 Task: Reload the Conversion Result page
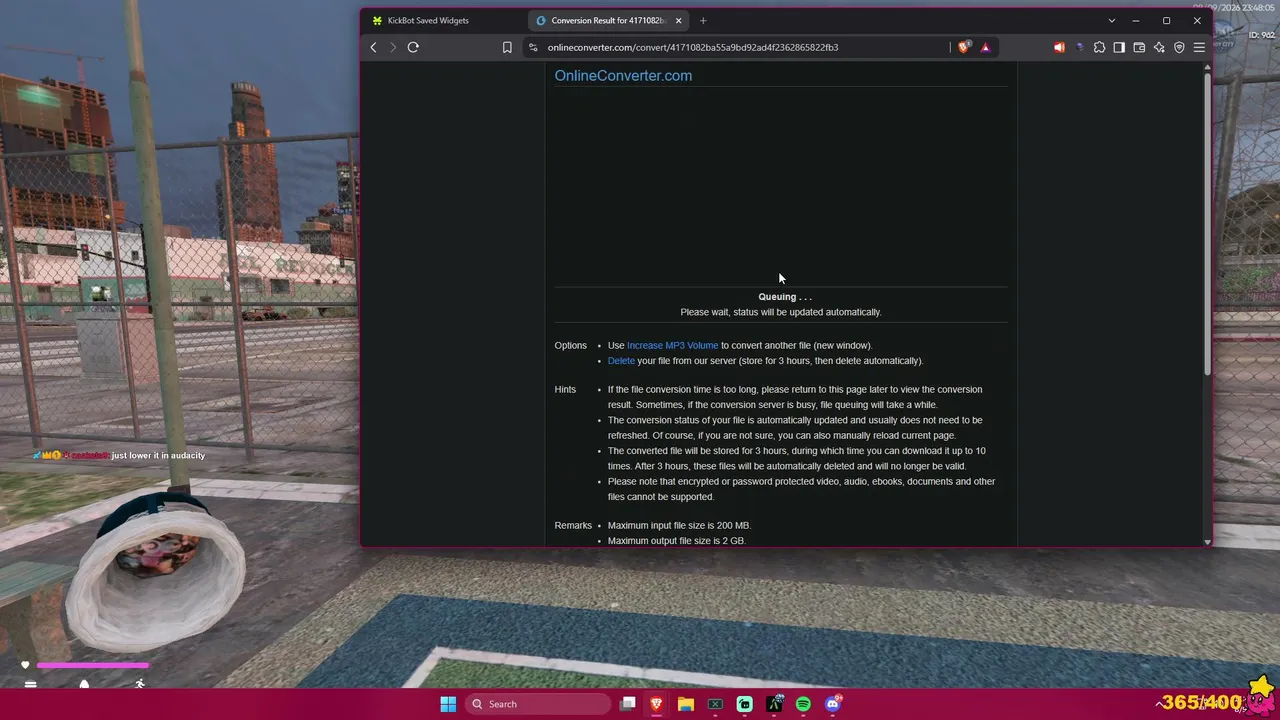click(413, 47)
